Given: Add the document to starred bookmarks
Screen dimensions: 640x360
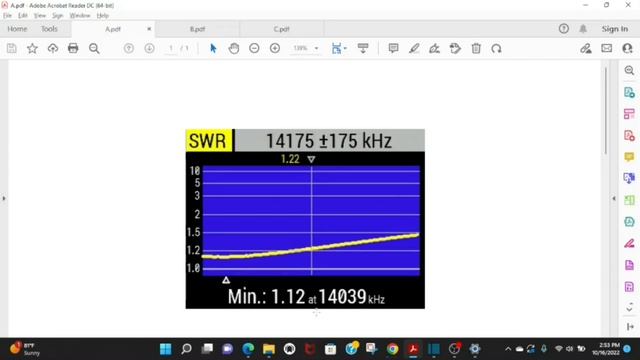Looking at the screenshot, I should click(x=32, y=48).
